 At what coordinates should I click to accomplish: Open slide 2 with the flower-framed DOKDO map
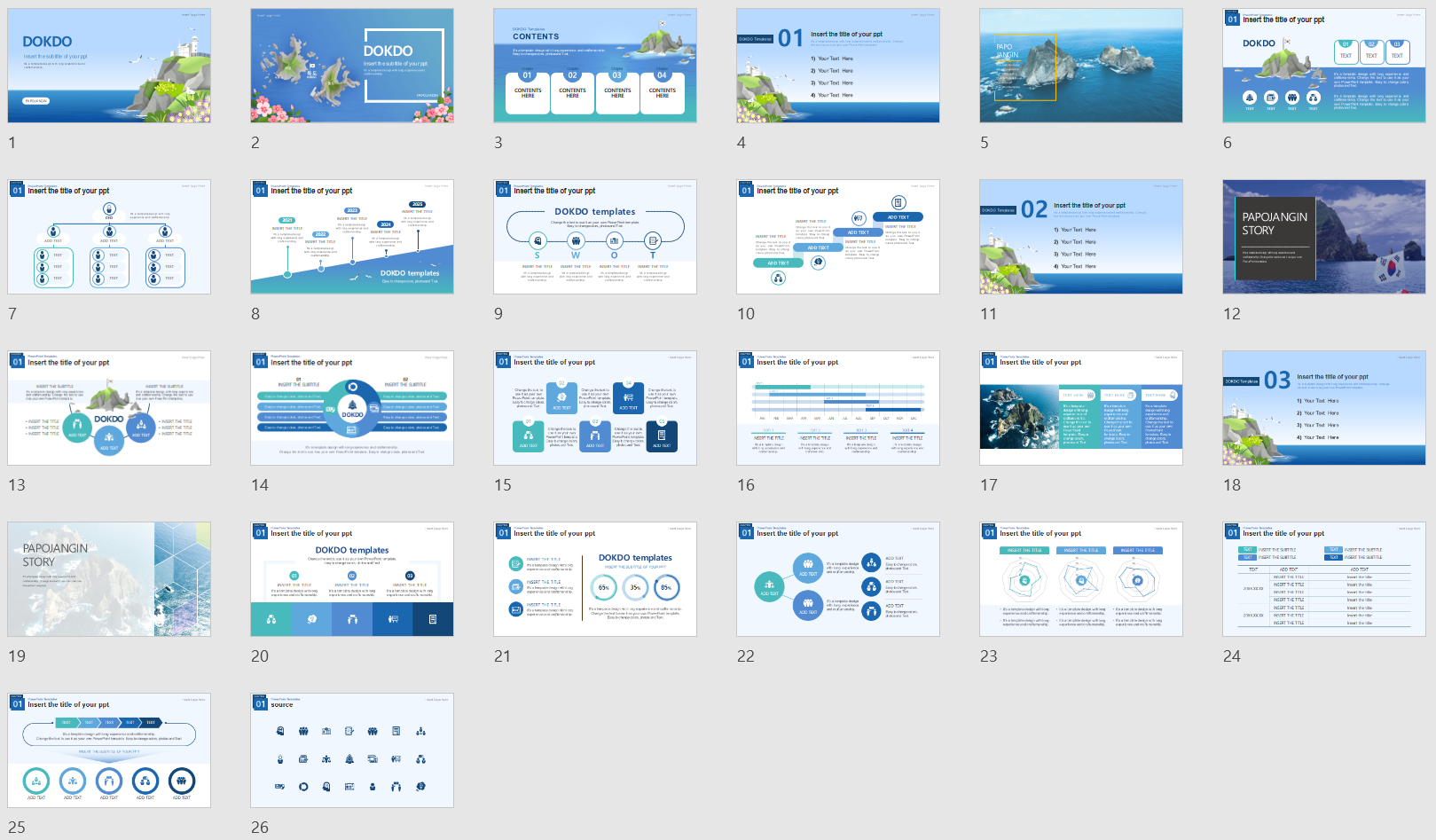pyautogui.click(x=352, y=66)
